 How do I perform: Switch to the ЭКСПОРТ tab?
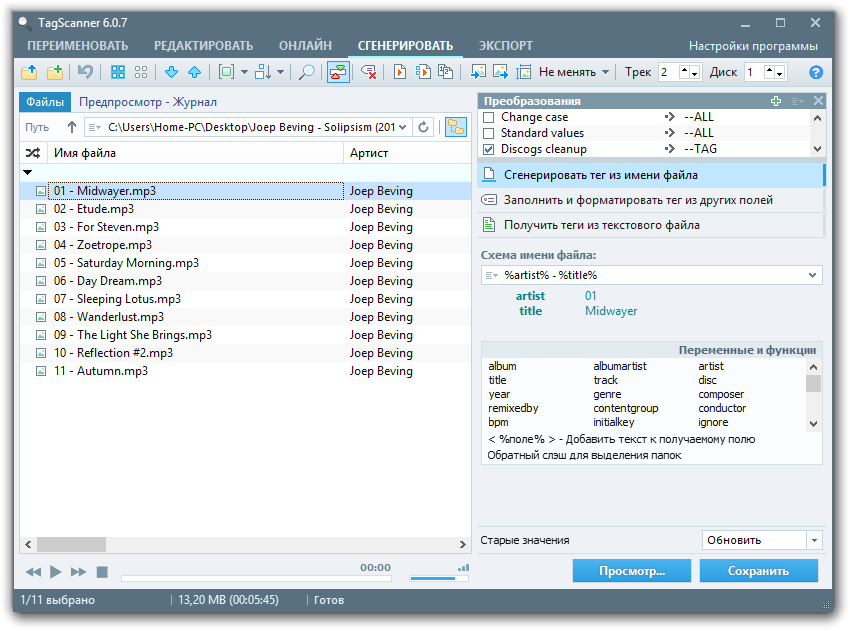pos(505,46)
